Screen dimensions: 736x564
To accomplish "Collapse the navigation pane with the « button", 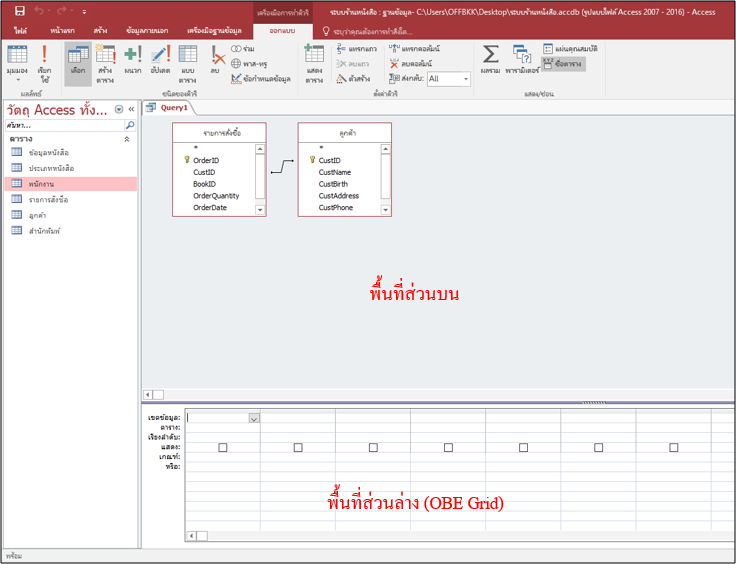I will pos(131,109).
